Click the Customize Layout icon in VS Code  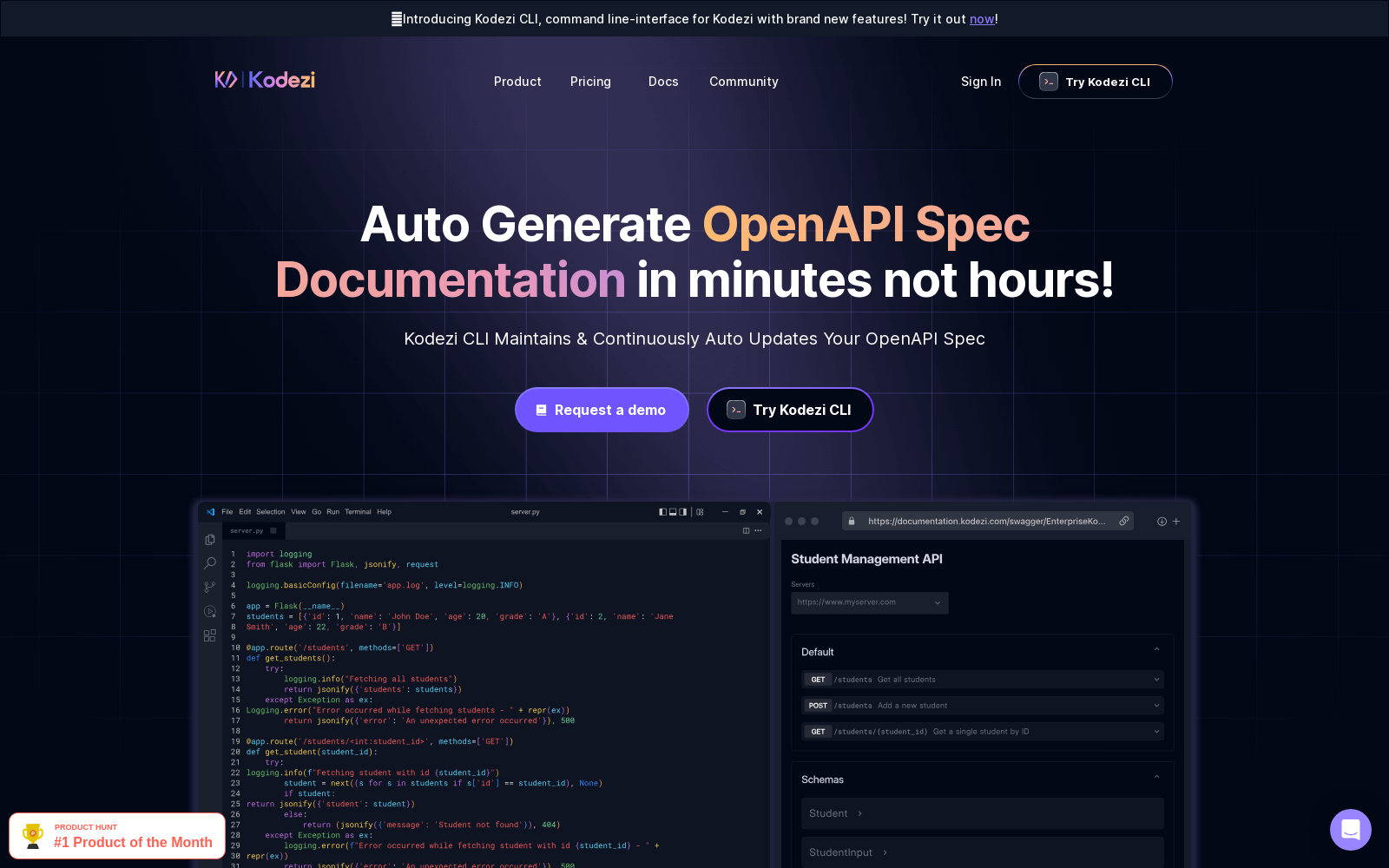click(700, 512)
